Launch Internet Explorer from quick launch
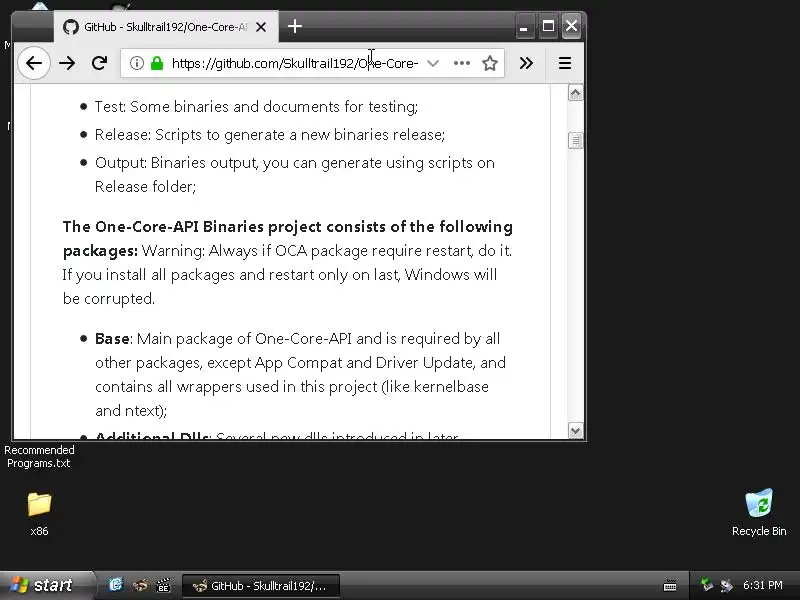Image resolution: width=800 pixels, height=600 pixels. (x=116, y=585)
